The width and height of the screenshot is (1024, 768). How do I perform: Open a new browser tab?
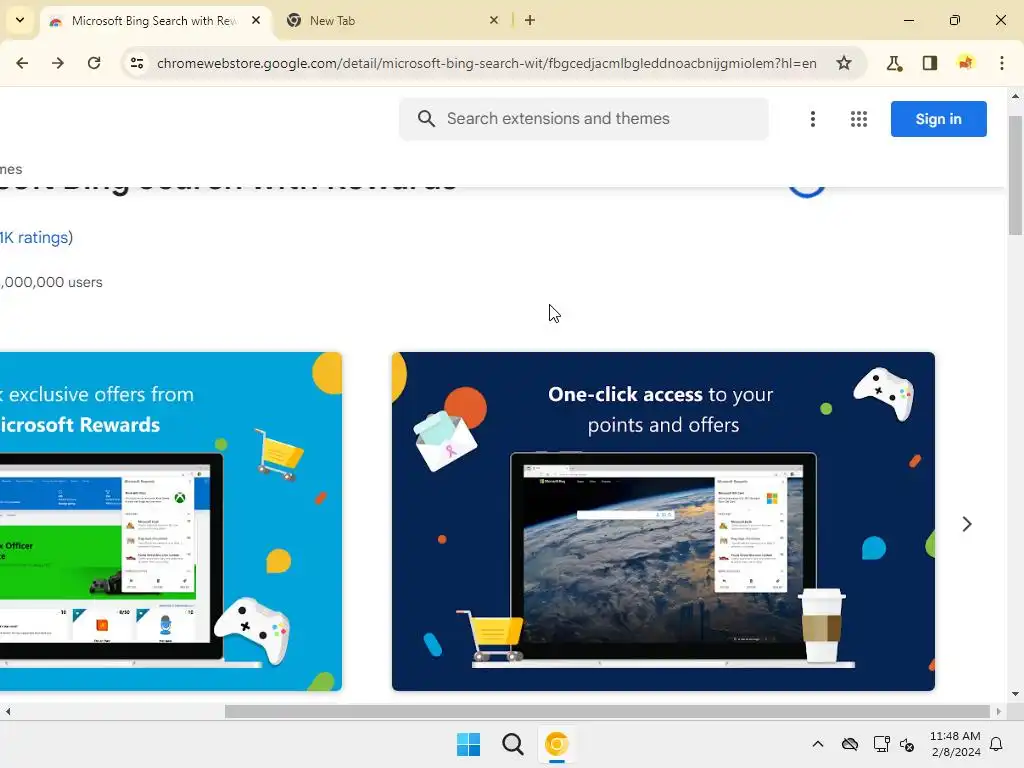pyautogui.click(x=530, y=20)
